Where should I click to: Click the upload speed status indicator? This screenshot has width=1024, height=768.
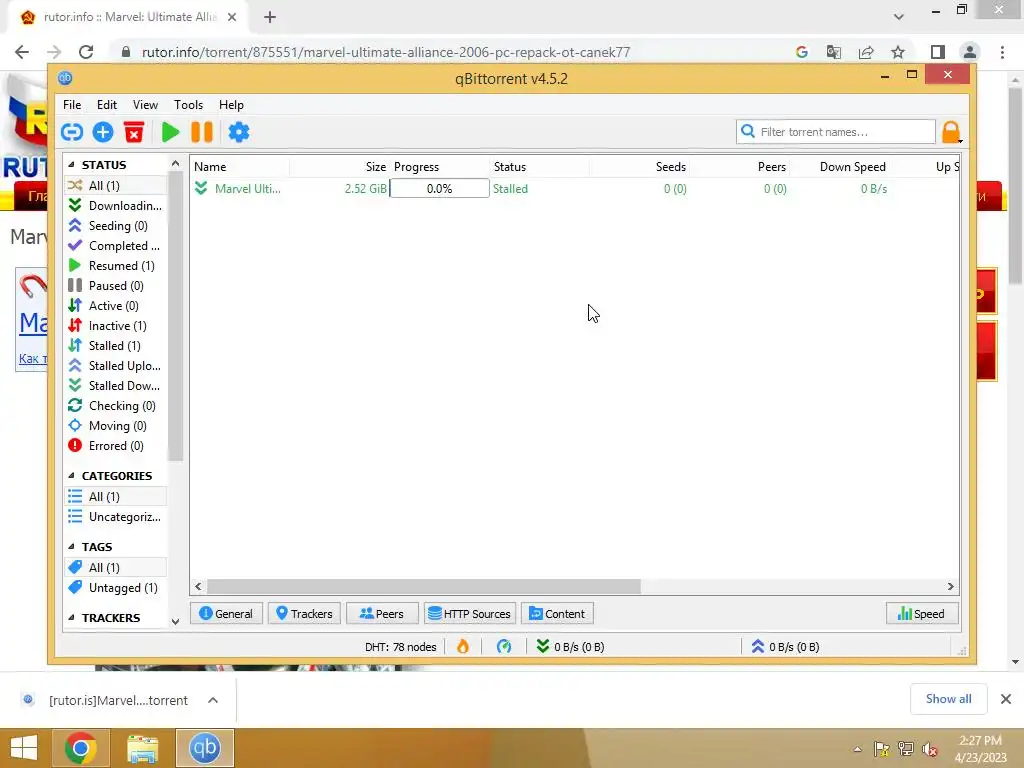[785, 647]
